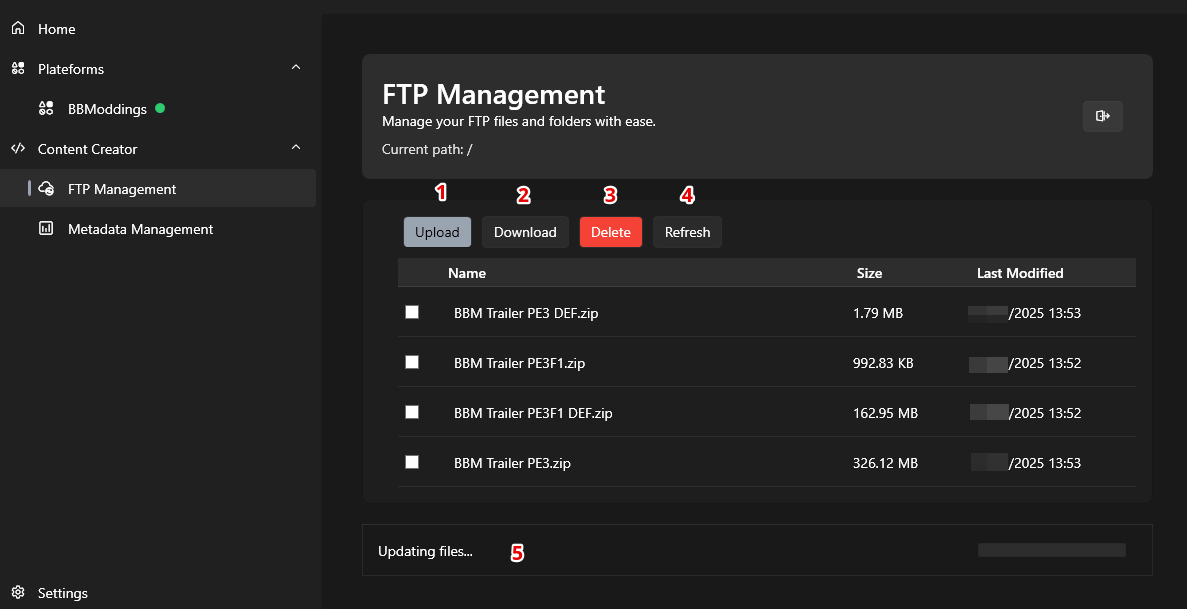The height and width of the screenshot is (609, 1187).
Task: Click the Content Creator code icon
Action: 18,149
